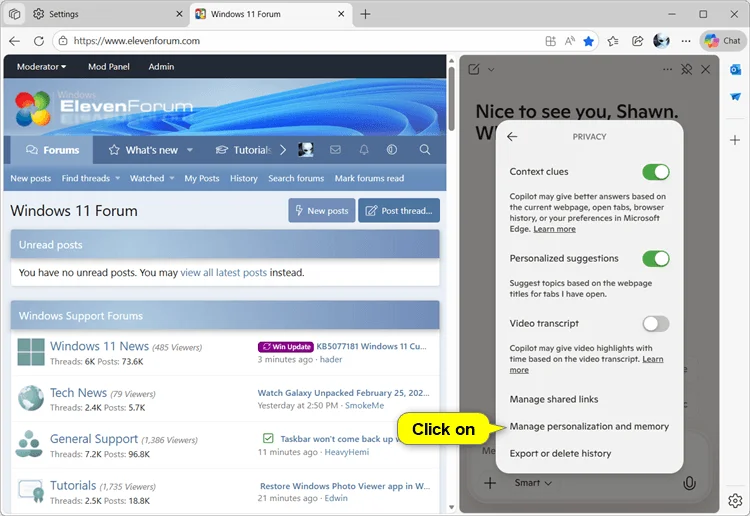
Task: Start new Copilot chat compose icon
Action: tap(474, 69)
